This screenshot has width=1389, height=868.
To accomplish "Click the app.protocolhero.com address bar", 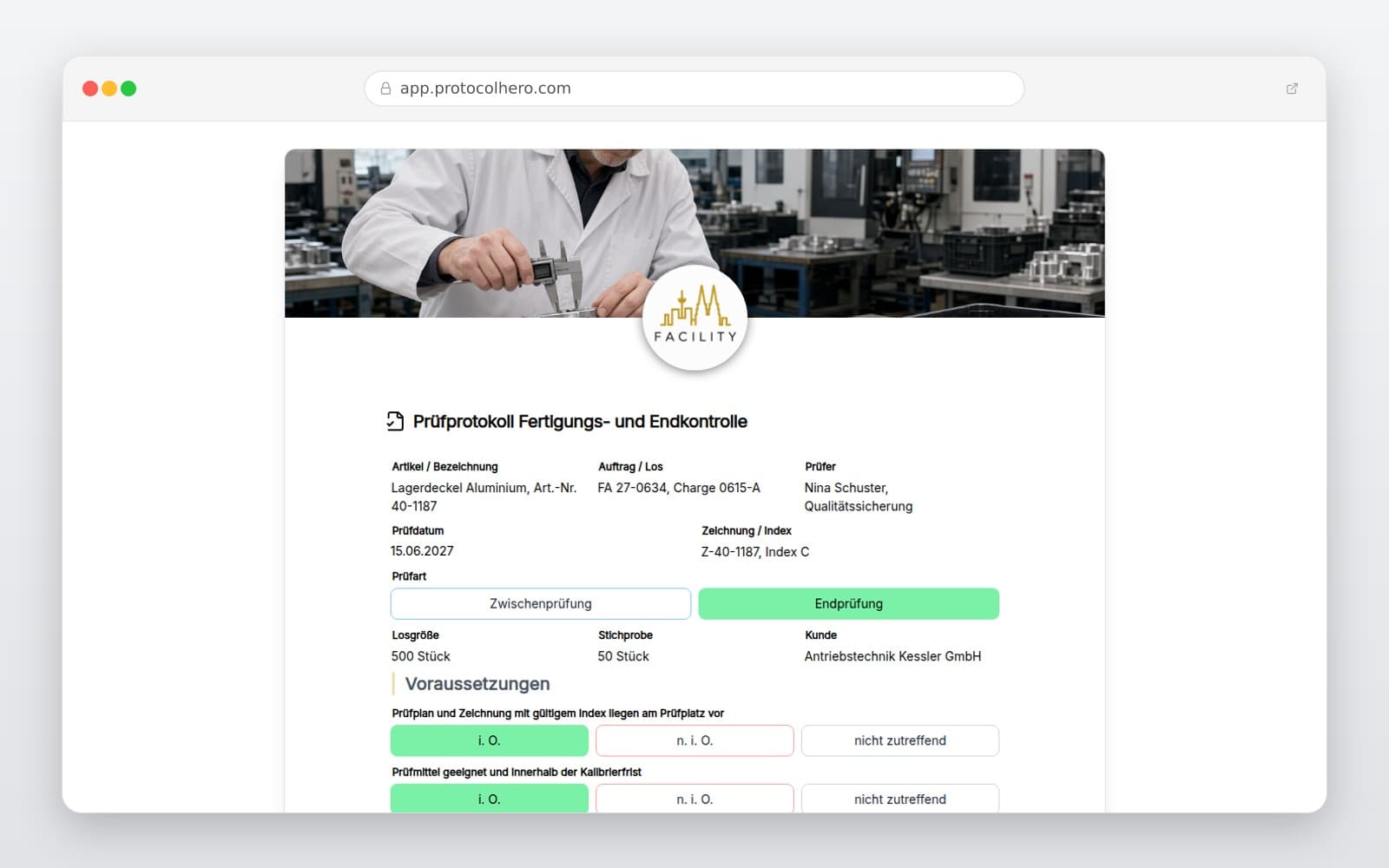I will pyautogui.click(x=694, y=89).
